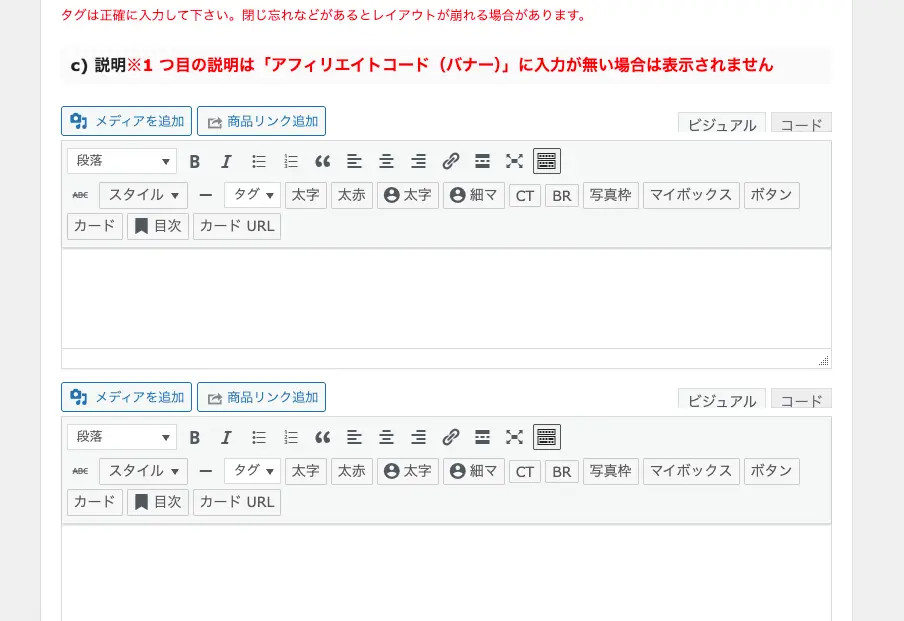Click insert link icon in first editor
The height and width of the screenshot is (621, 904).
coord(451,161)
